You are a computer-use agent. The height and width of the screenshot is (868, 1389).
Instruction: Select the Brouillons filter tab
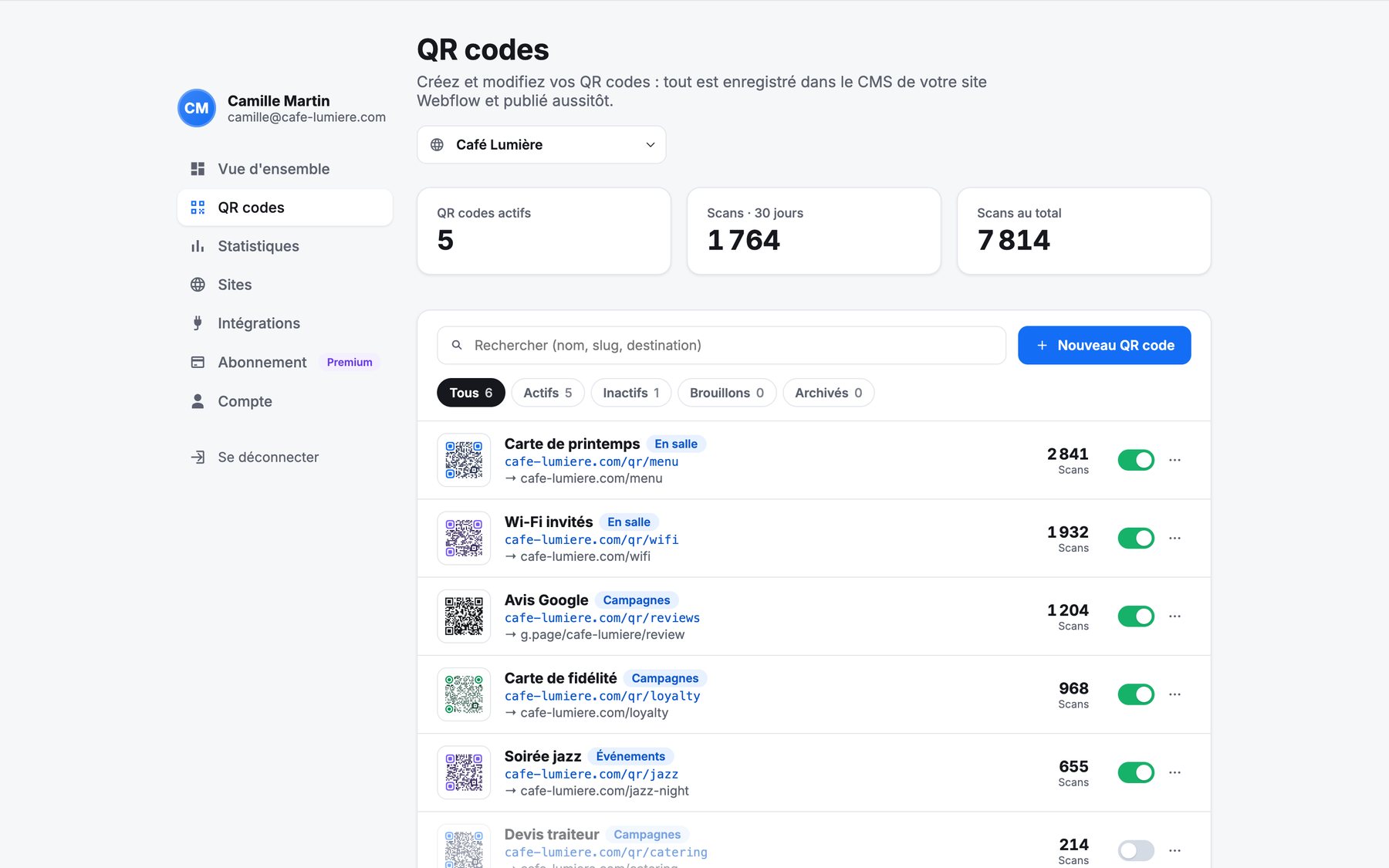tap(727, 393)
